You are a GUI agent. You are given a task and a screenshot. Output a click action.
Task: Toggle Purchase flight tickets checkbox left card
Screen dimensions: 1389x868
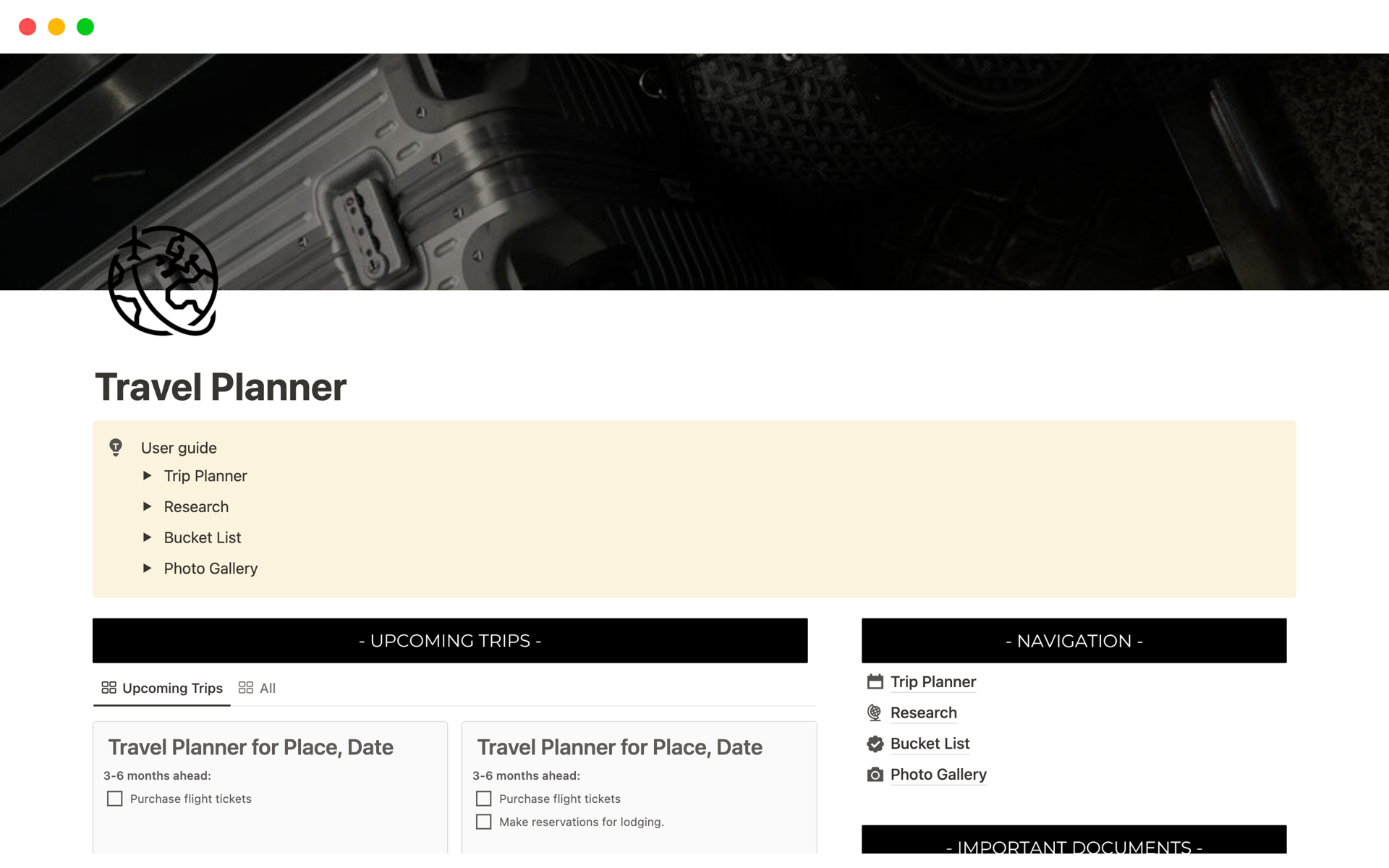point(115,798)
